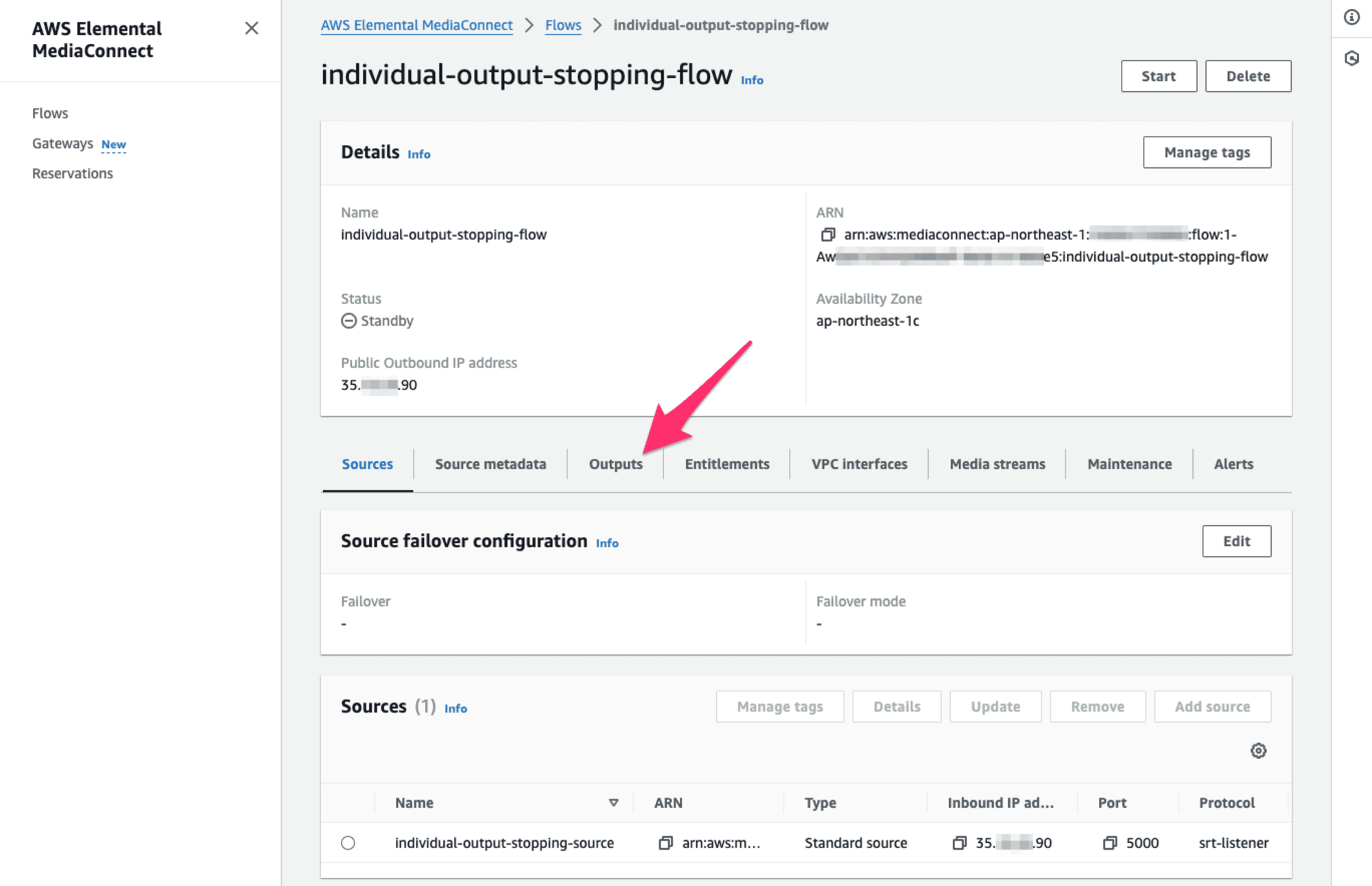
Task: Click the Add source button
Action: click(1212, 706)
